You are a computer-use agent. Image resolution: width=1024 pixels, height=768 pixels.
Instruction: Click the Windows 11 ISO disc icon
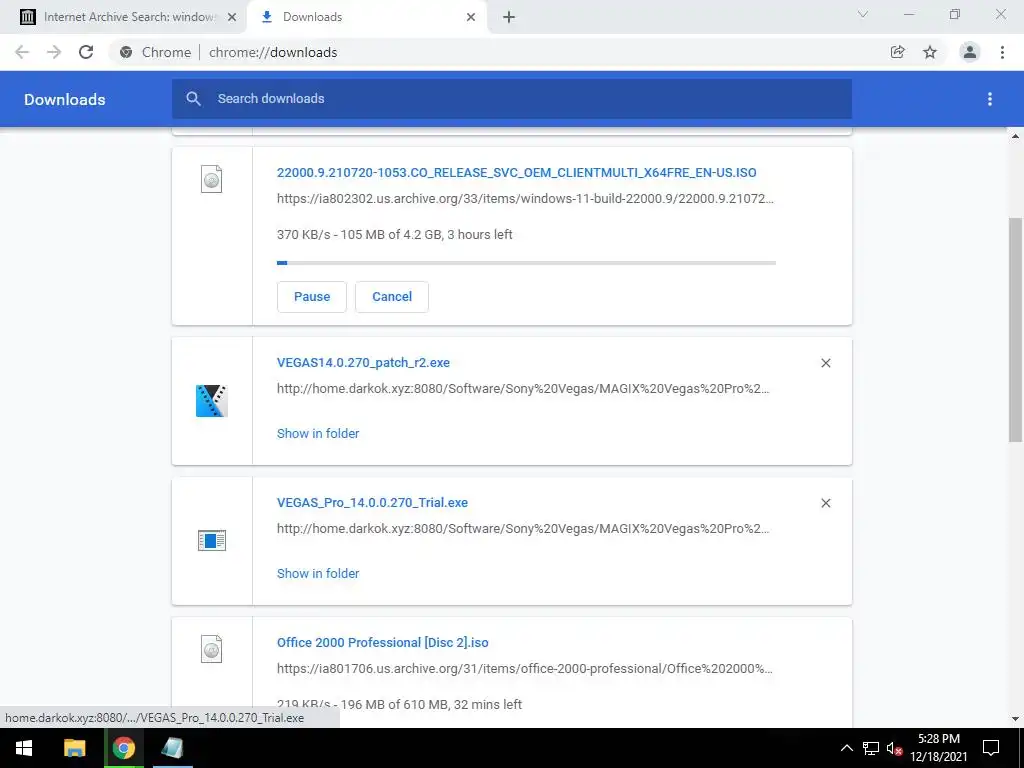click(212, 179)
